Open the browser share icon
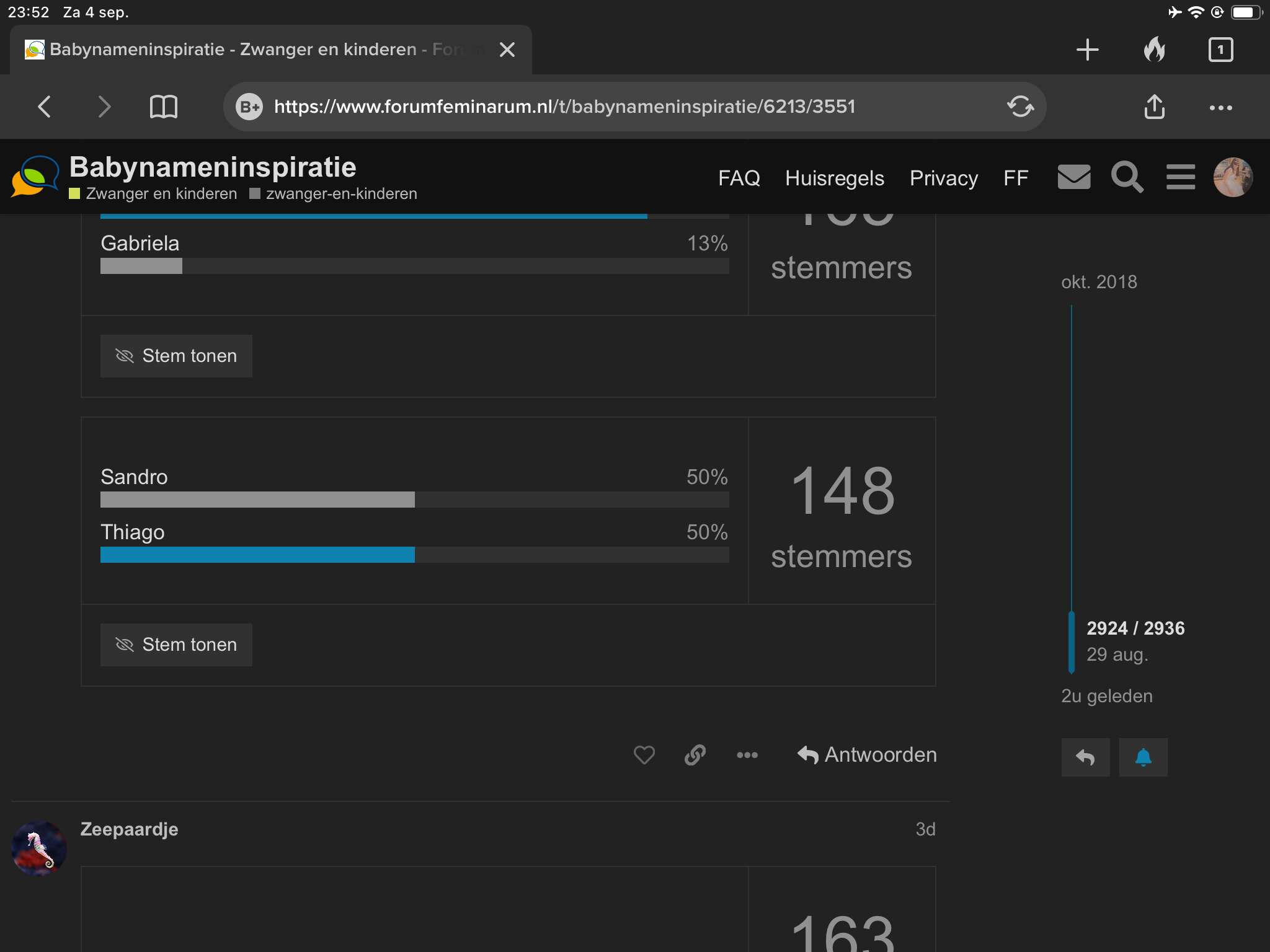Screen dimensions: 1270x952 (x=1154, y=107)
